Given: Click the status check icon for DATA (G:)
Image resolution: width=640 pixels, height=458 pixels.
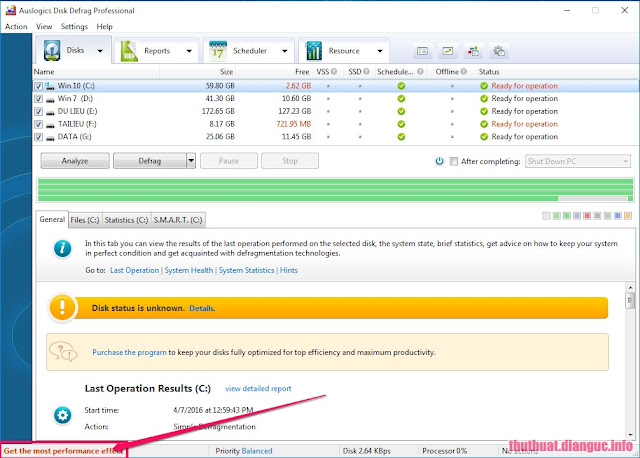Looking at the screenshot, I should click(484, 137).
